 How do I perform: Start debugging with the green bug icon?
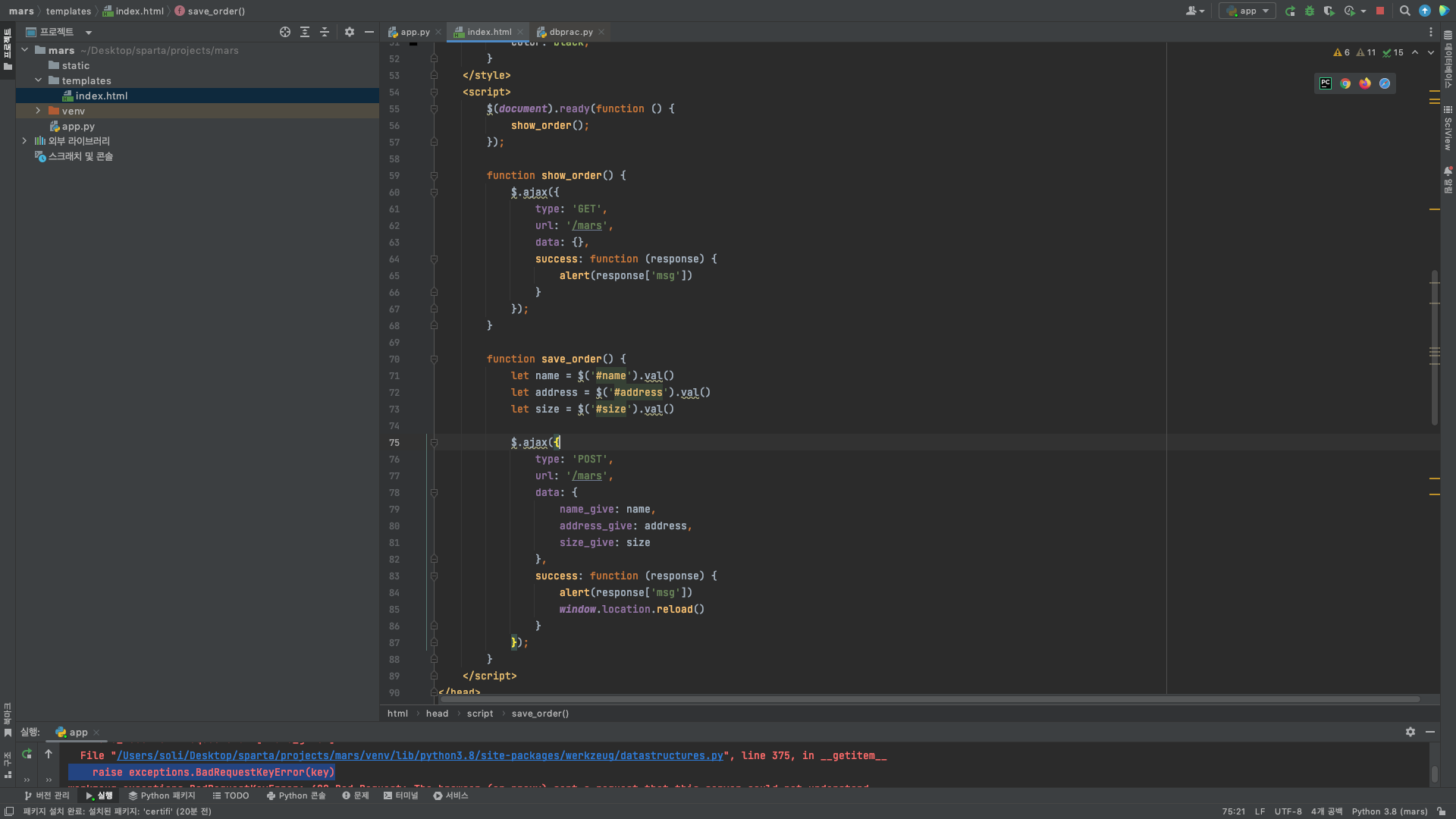coord(1310,11)
